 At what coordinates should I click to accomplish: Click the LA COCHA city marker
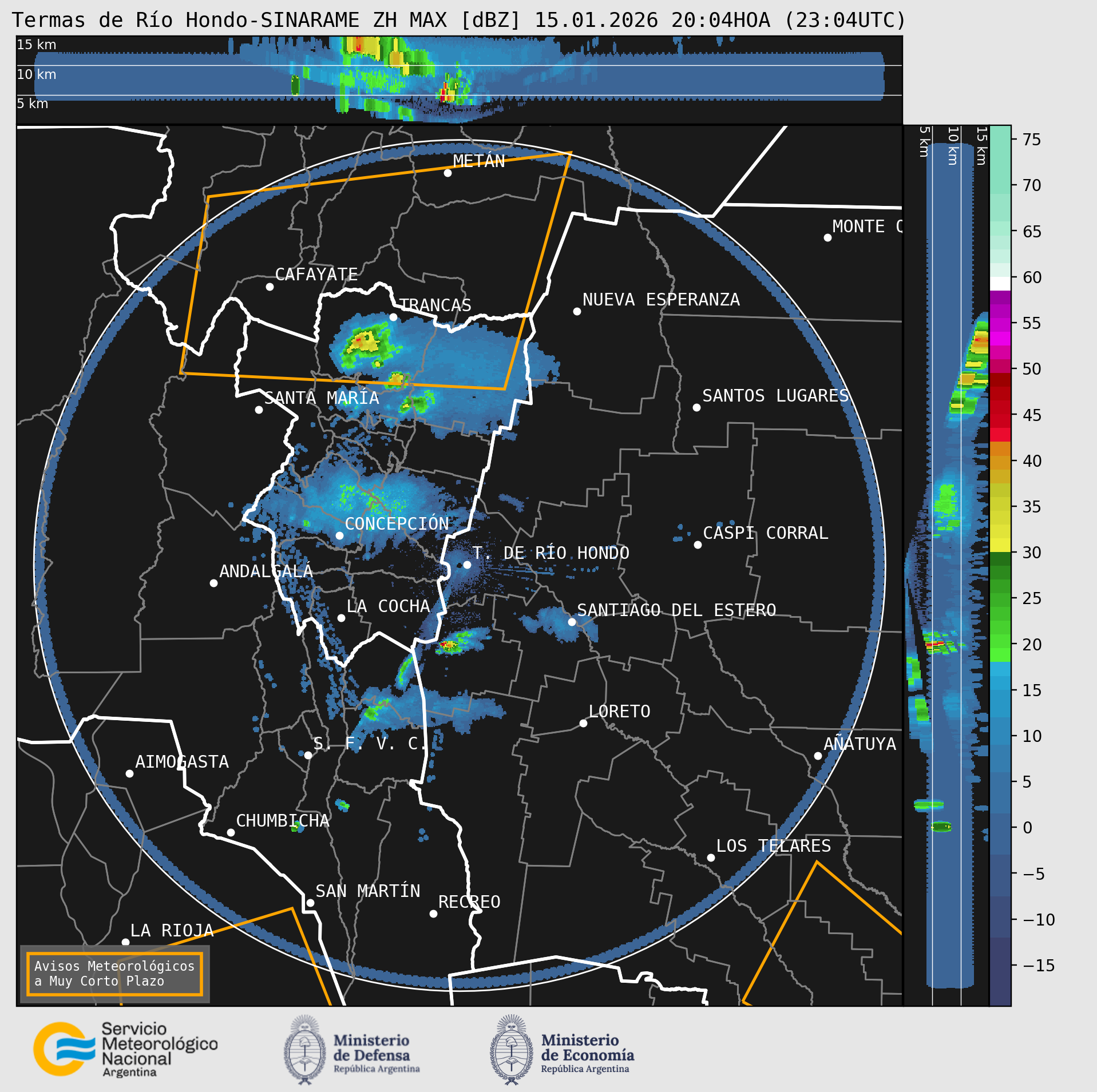click(x=341, y=618)
